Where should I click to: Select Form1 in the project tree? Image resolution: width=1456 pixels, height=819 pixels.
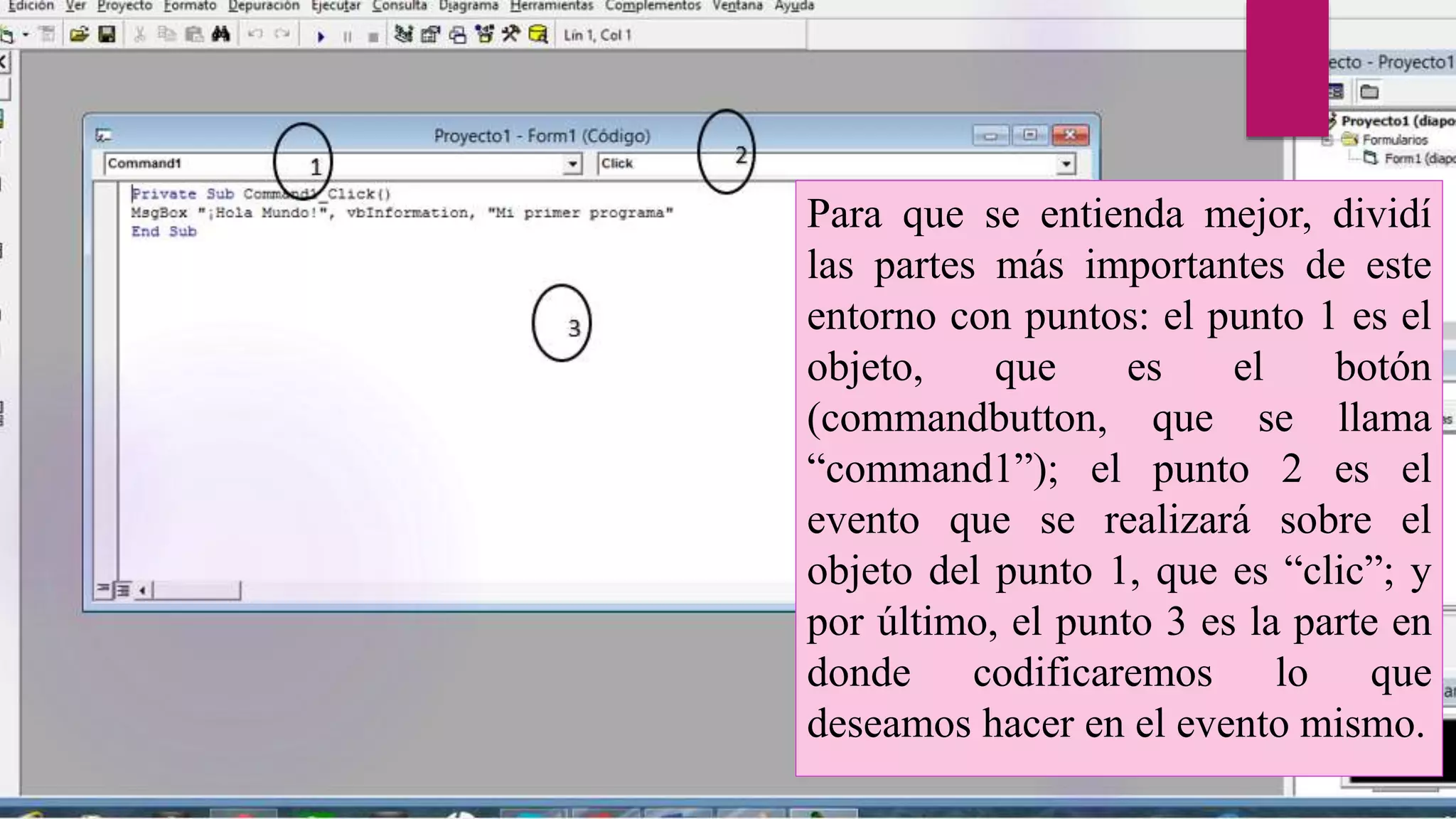1419,159
